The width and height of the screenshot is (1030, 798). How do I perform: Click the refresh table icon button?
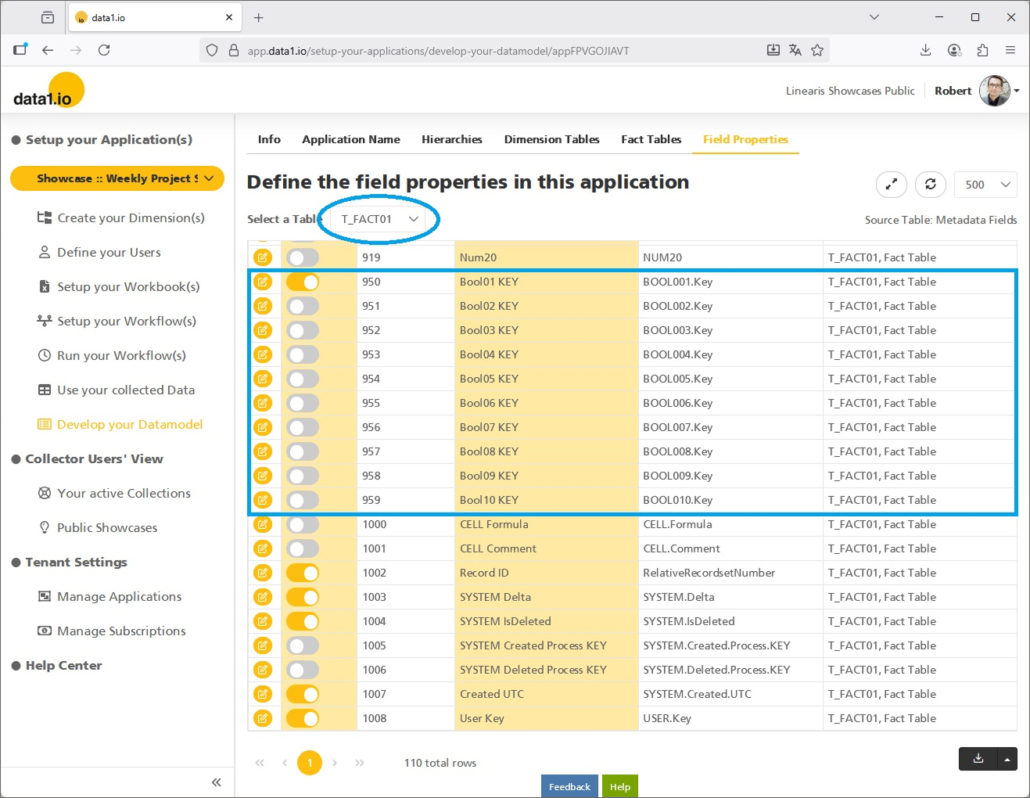[930, 184]
